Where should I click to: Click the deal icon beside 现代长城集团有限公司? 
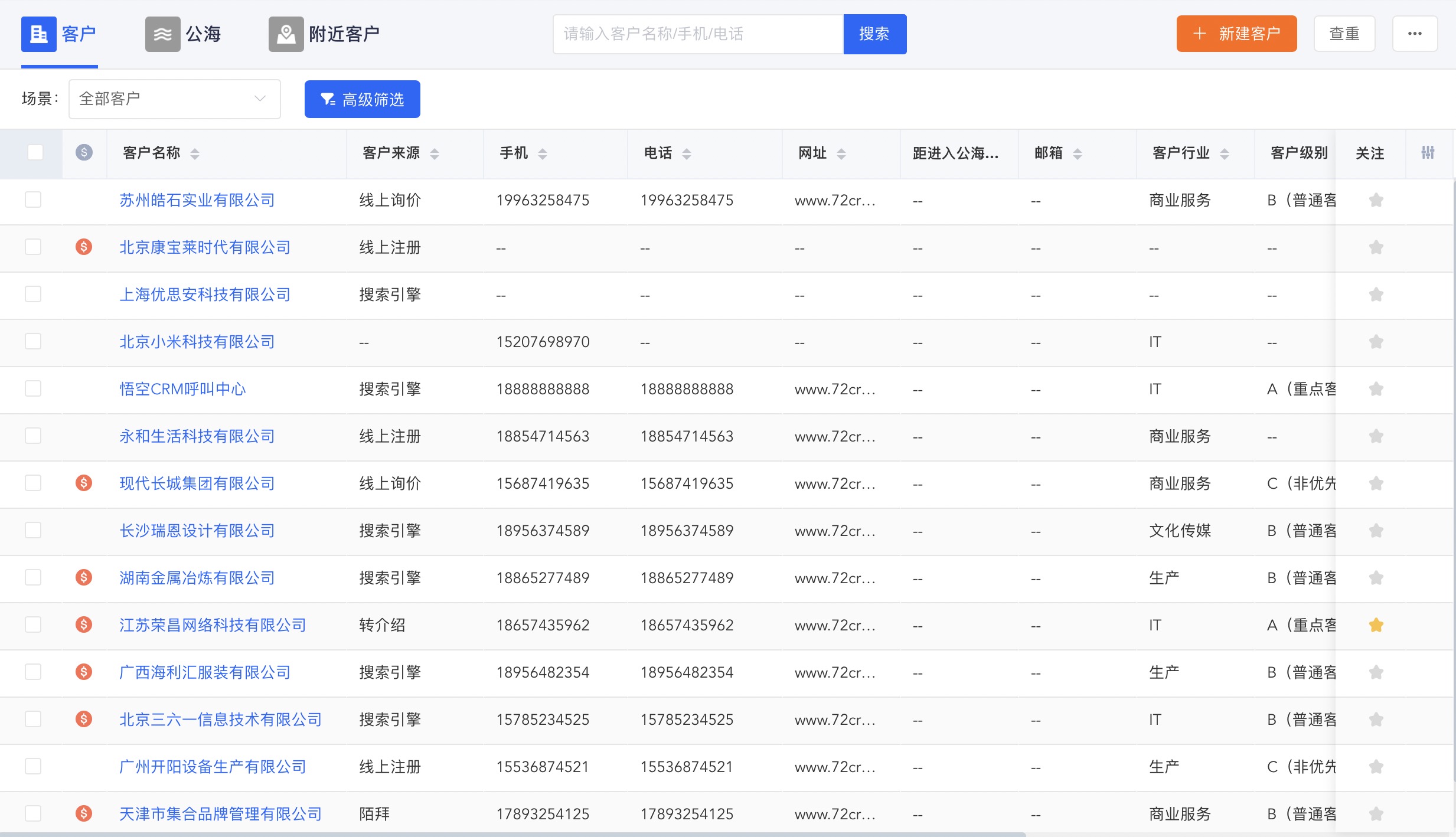(84, 483)
